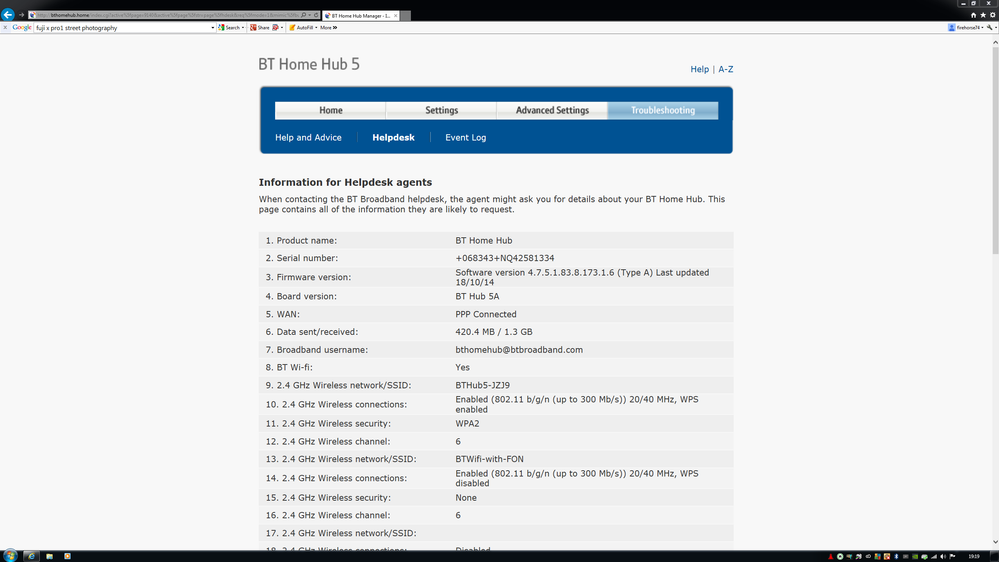Image resolution: width=999 pixels, height=562 pixels.
Task: Open the File Explorer taskbar icon
Action: point(49,556)
